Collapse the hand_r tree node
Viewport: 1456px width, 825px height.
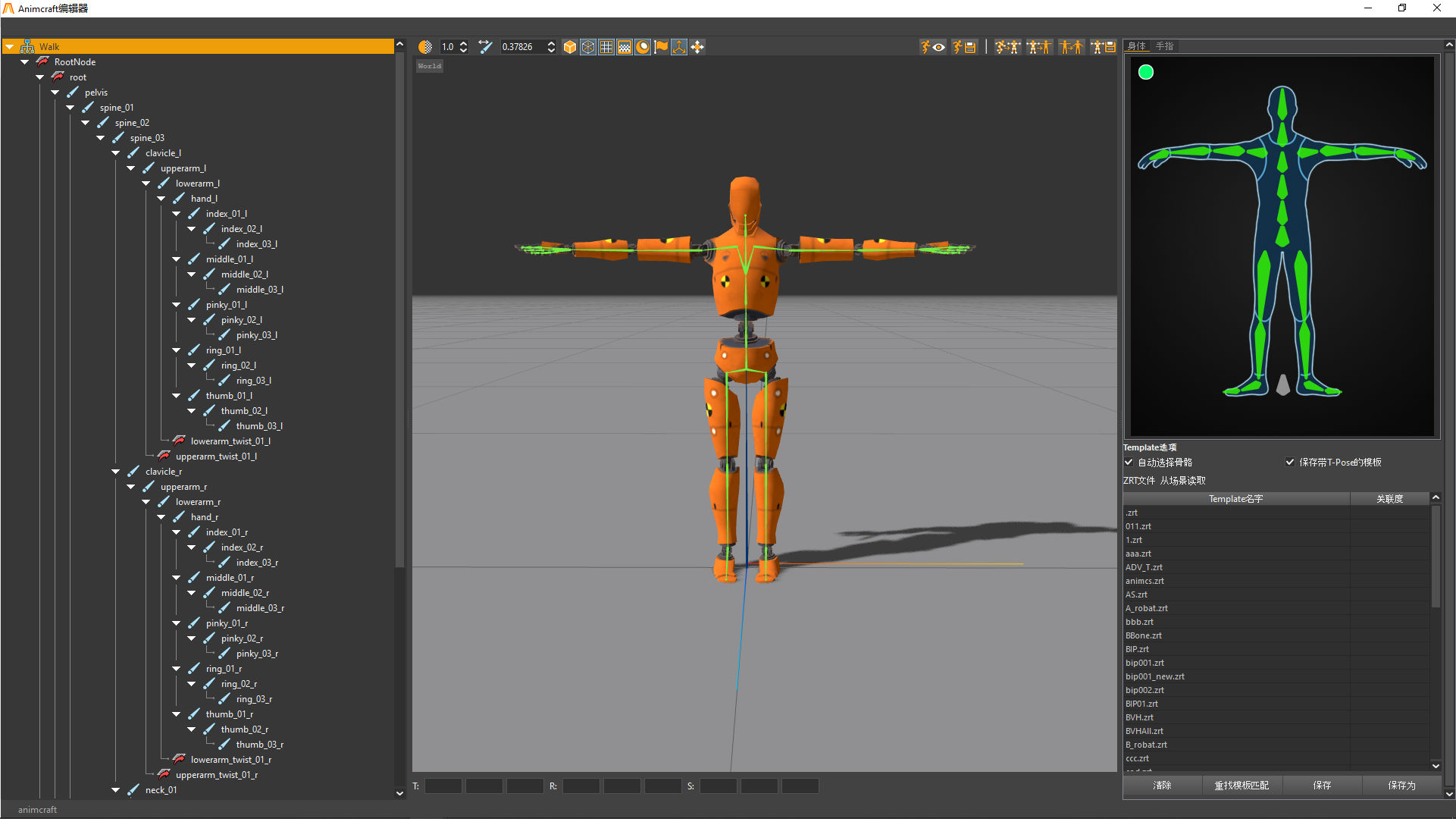pyautogui.click(x=161, y=517)
